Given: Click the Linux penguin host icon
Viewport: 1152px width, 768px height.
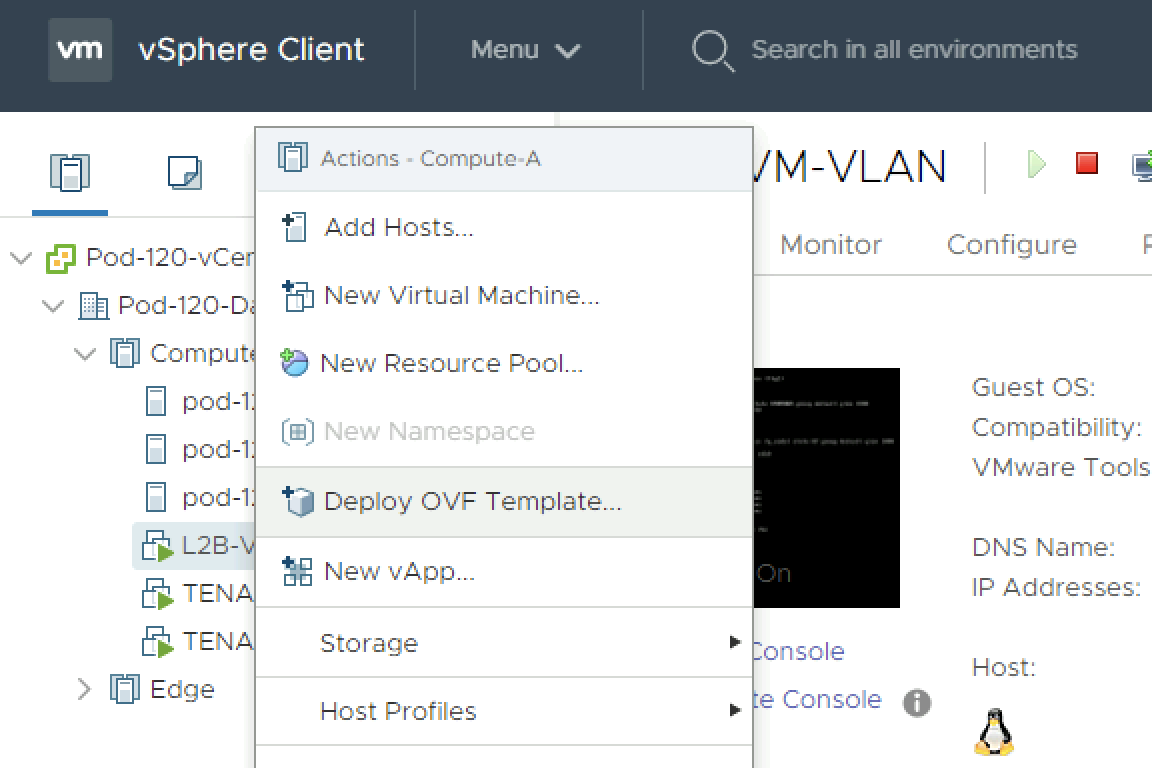Looking at the screenshot, I should pyautogui.click(x=993, y=732).
